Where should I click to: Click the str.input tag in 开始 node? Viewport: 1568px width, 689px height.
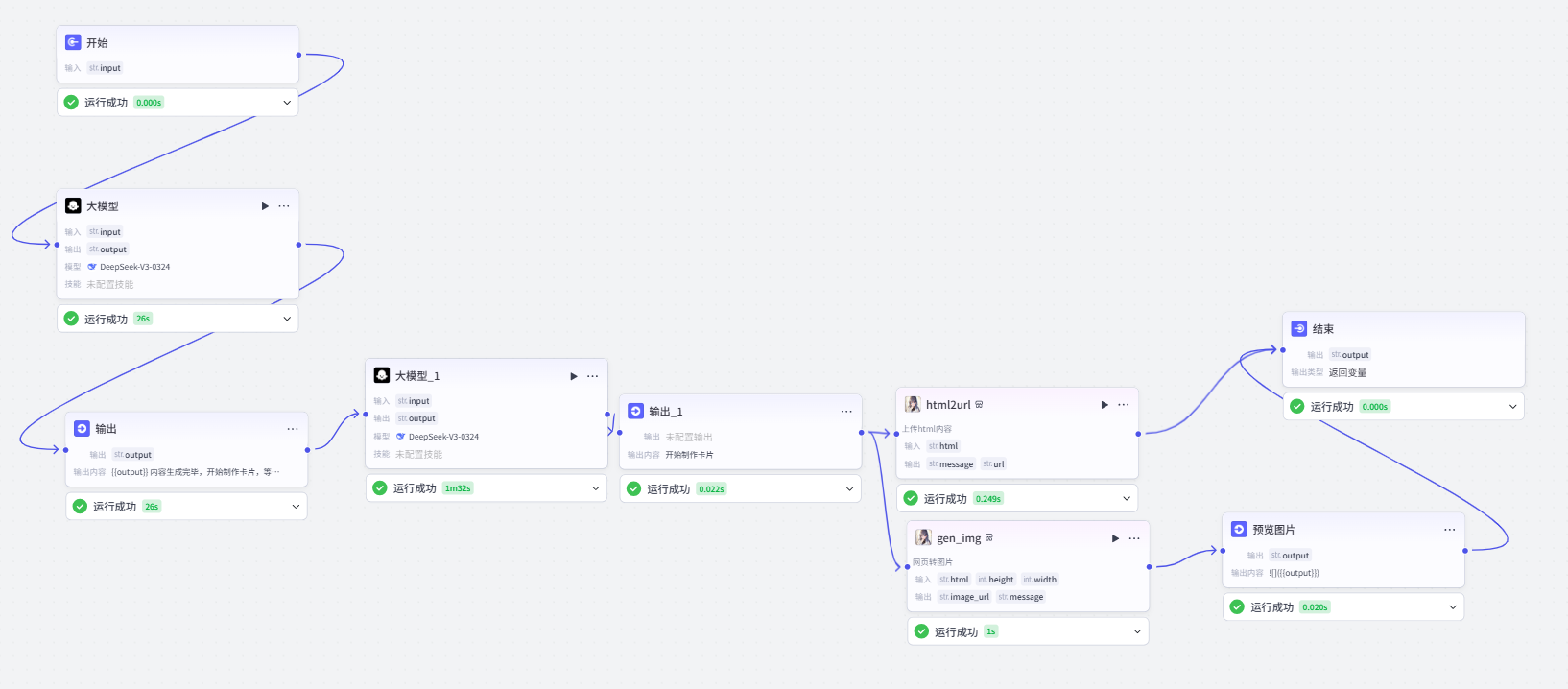105,68
